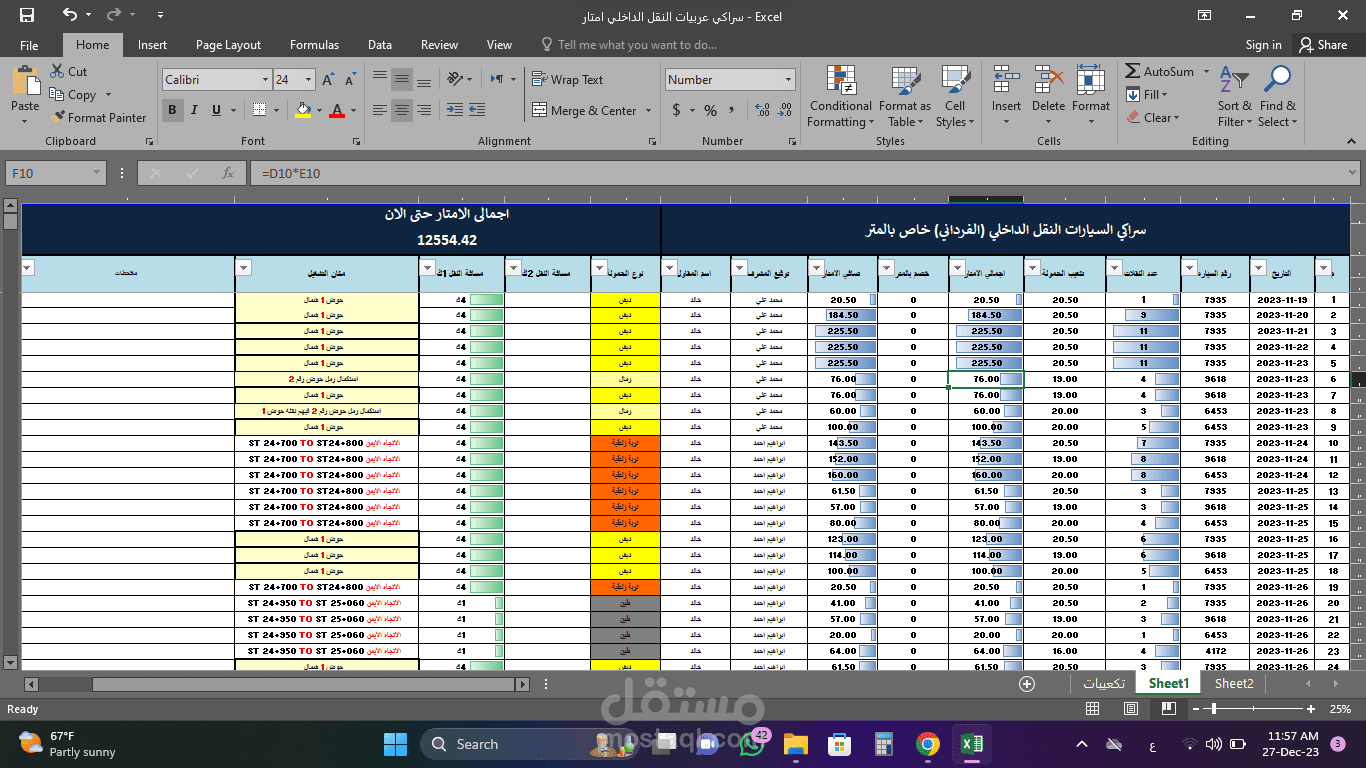1366x768 pixels.
Task: Open the Number format dropdown showing 'Number'
Action: point(788,79)
